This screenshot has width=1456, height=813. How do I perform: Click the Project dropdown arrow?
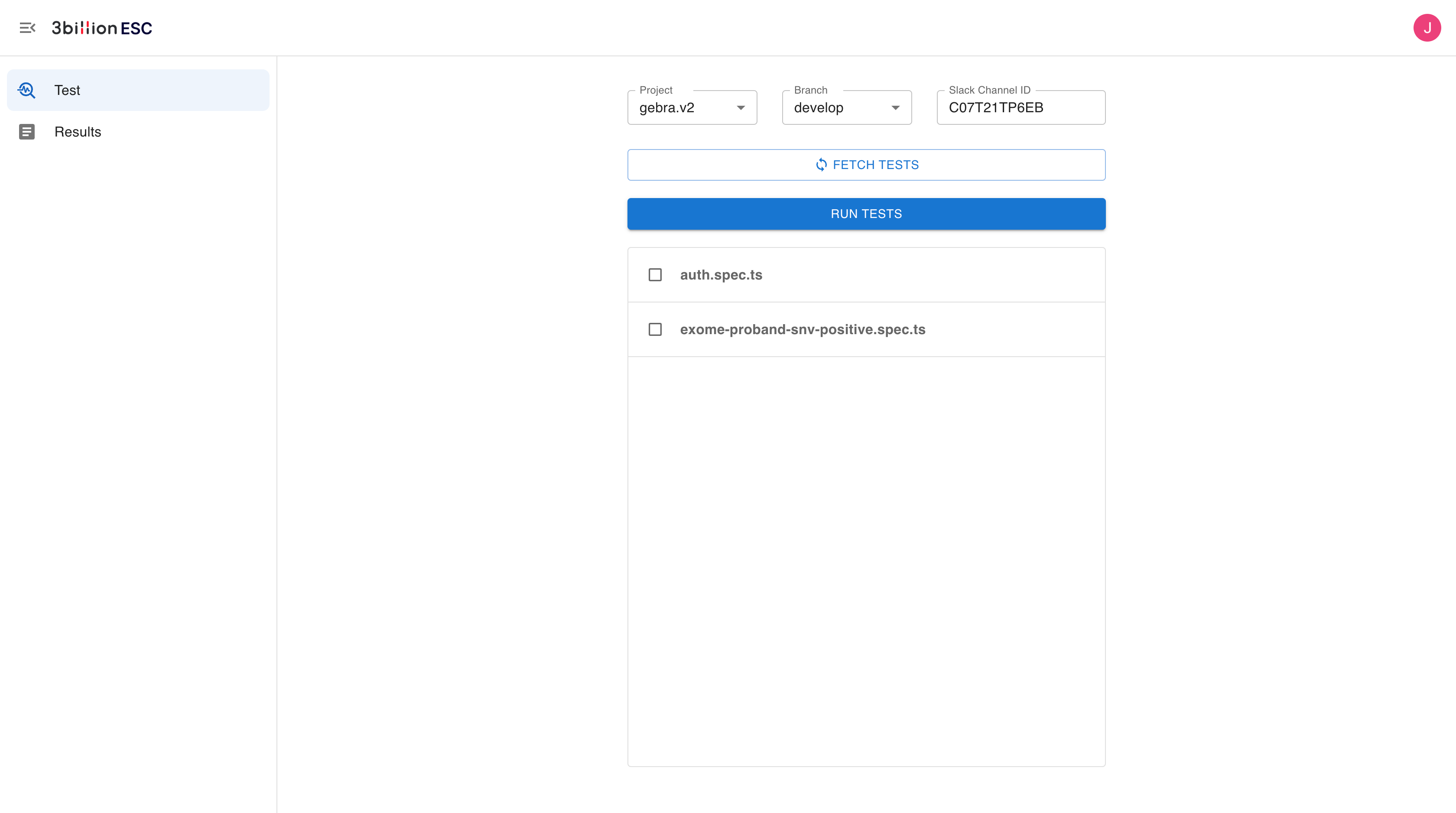pos(741,108)
